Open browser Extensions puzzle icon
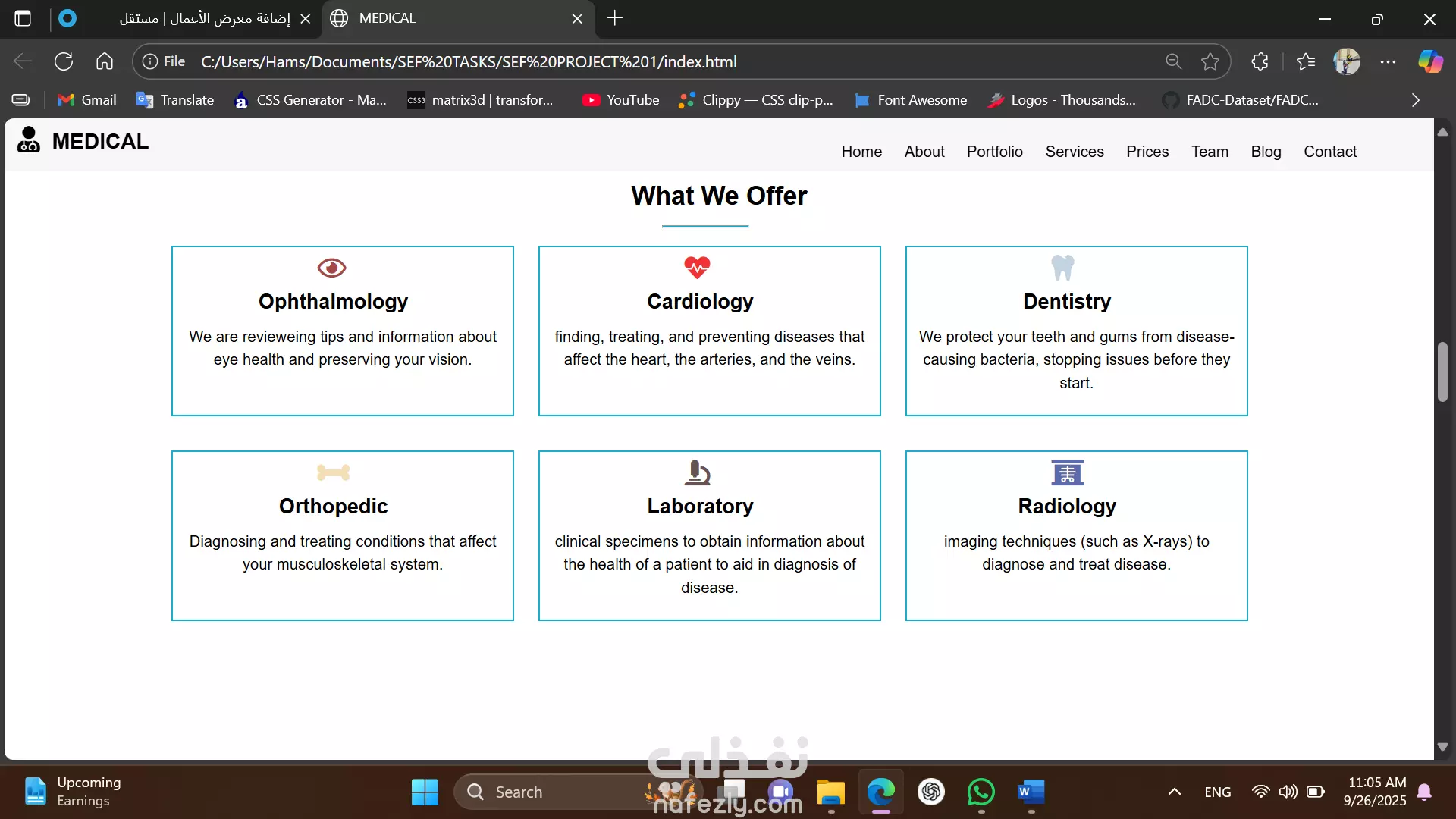 coord(1260,61)
